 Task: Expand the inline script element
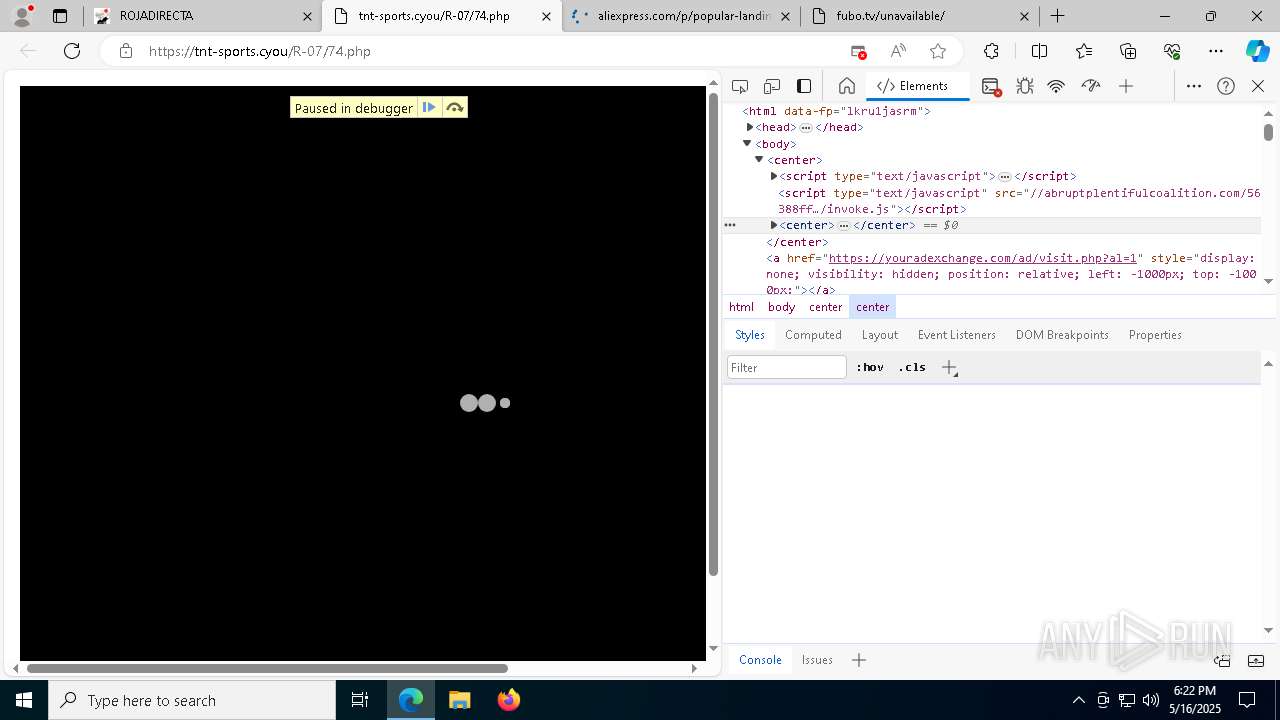pyautogui.click(x=774, y=176)
